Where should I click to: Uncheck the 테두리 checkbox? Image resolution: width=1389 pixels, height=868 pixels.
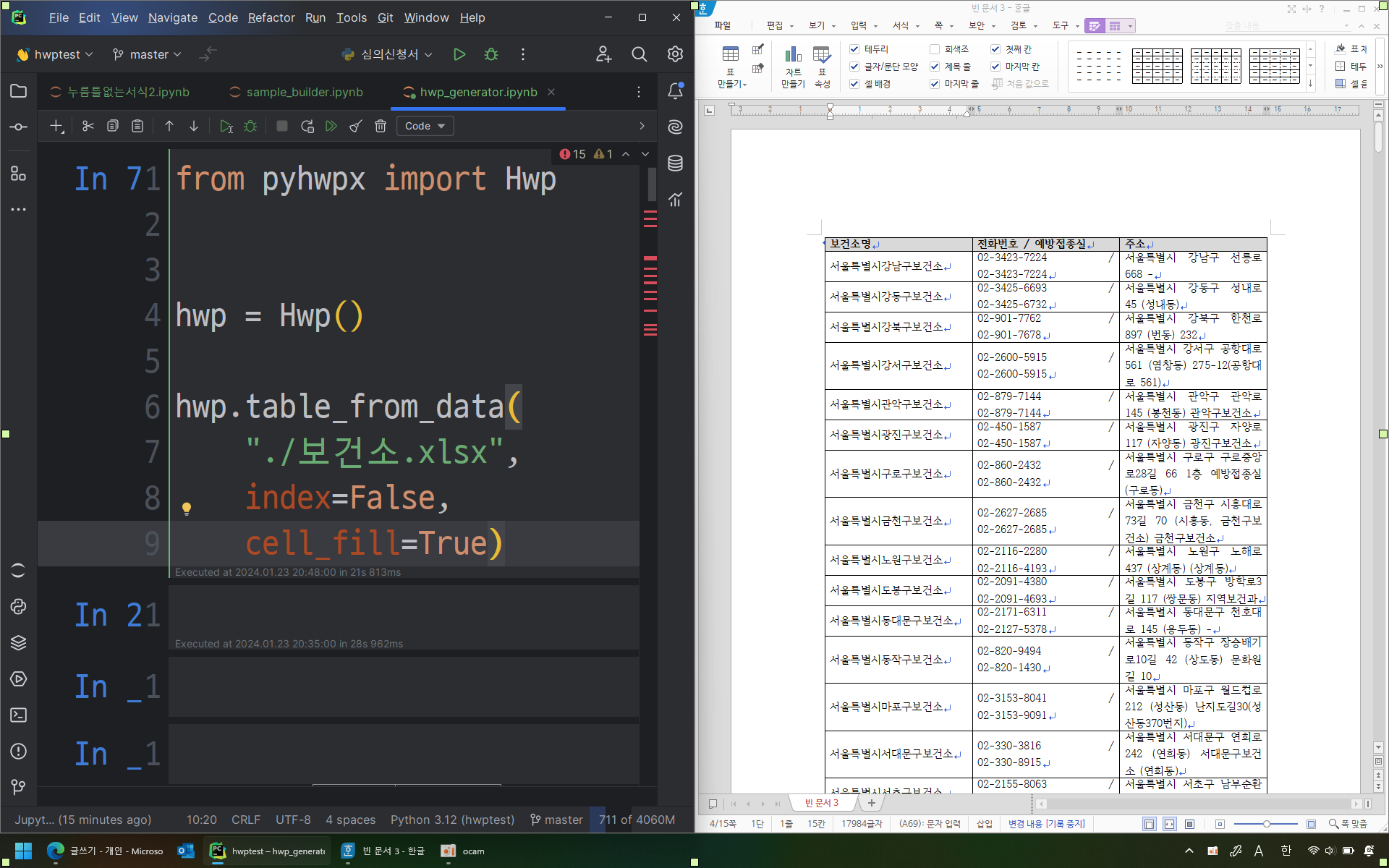pos(854,49)
